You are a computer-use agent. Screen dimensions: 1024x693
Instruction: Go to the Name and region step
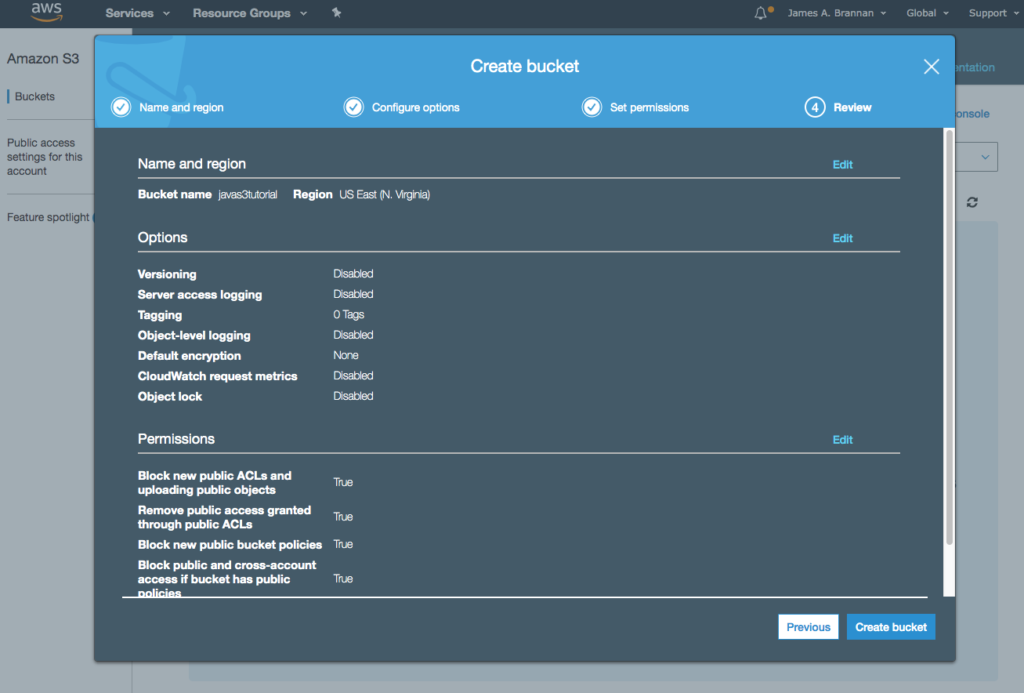[x=181, y=107]
